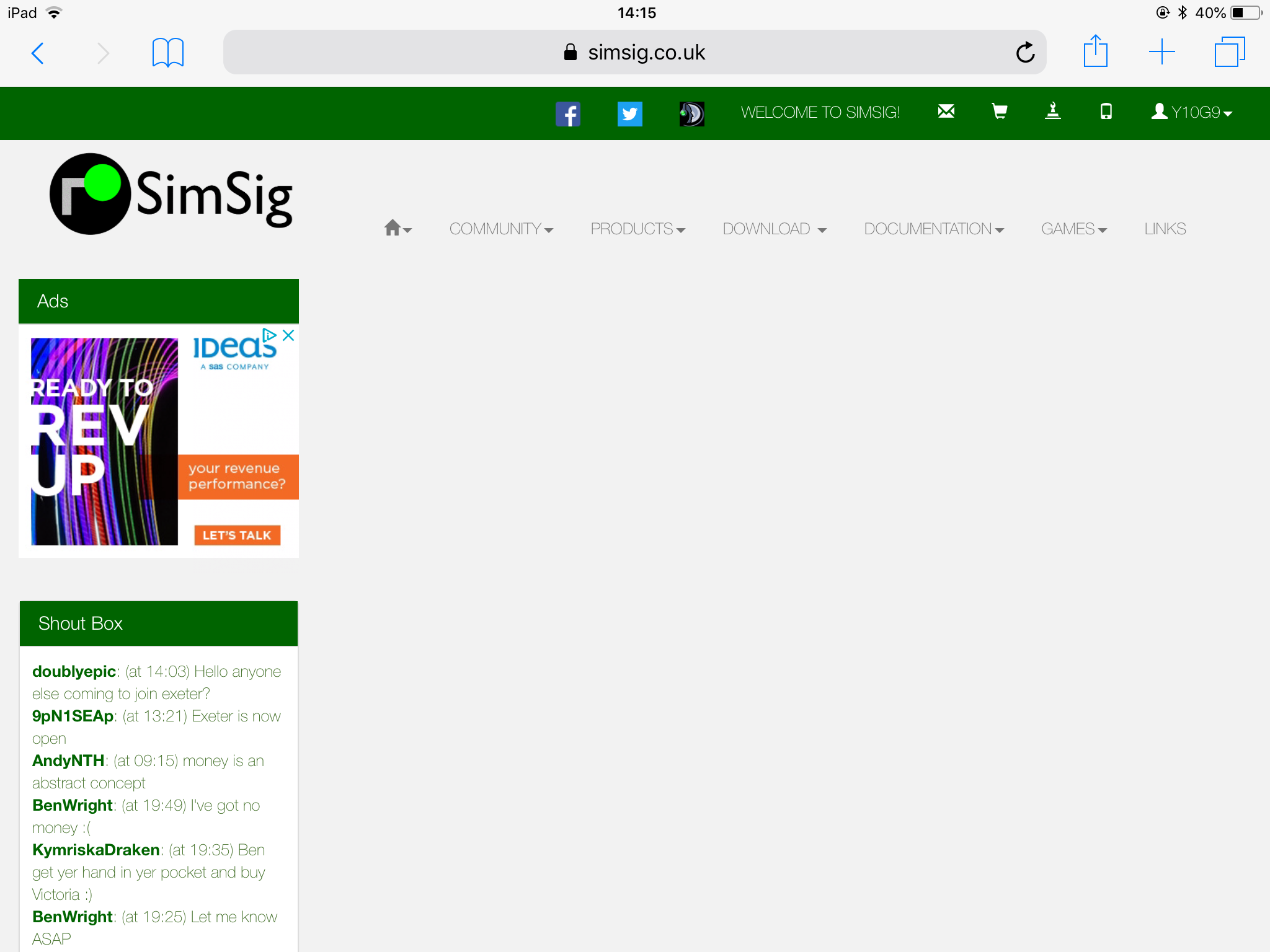The image size is (1270, 952).
Task: Click the joystick games icon
Action: [1053, 111]
